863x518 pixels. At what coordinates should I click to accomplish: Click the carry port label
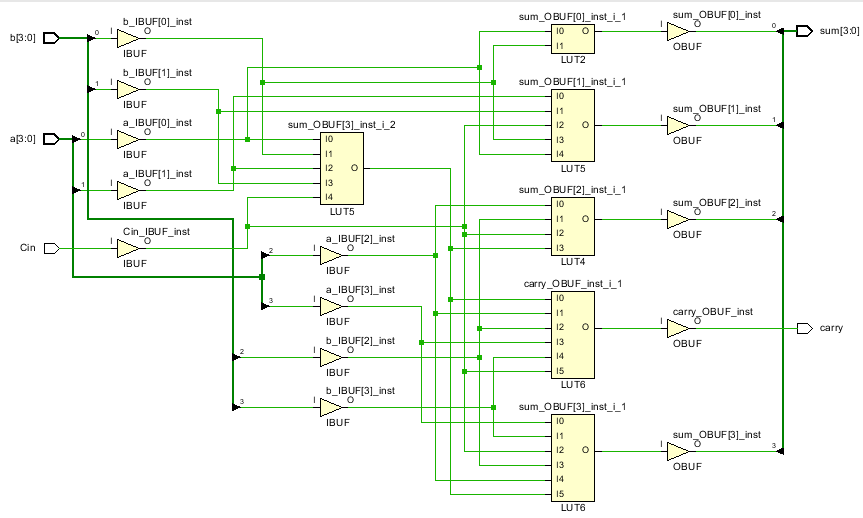[x=831, y=328]
